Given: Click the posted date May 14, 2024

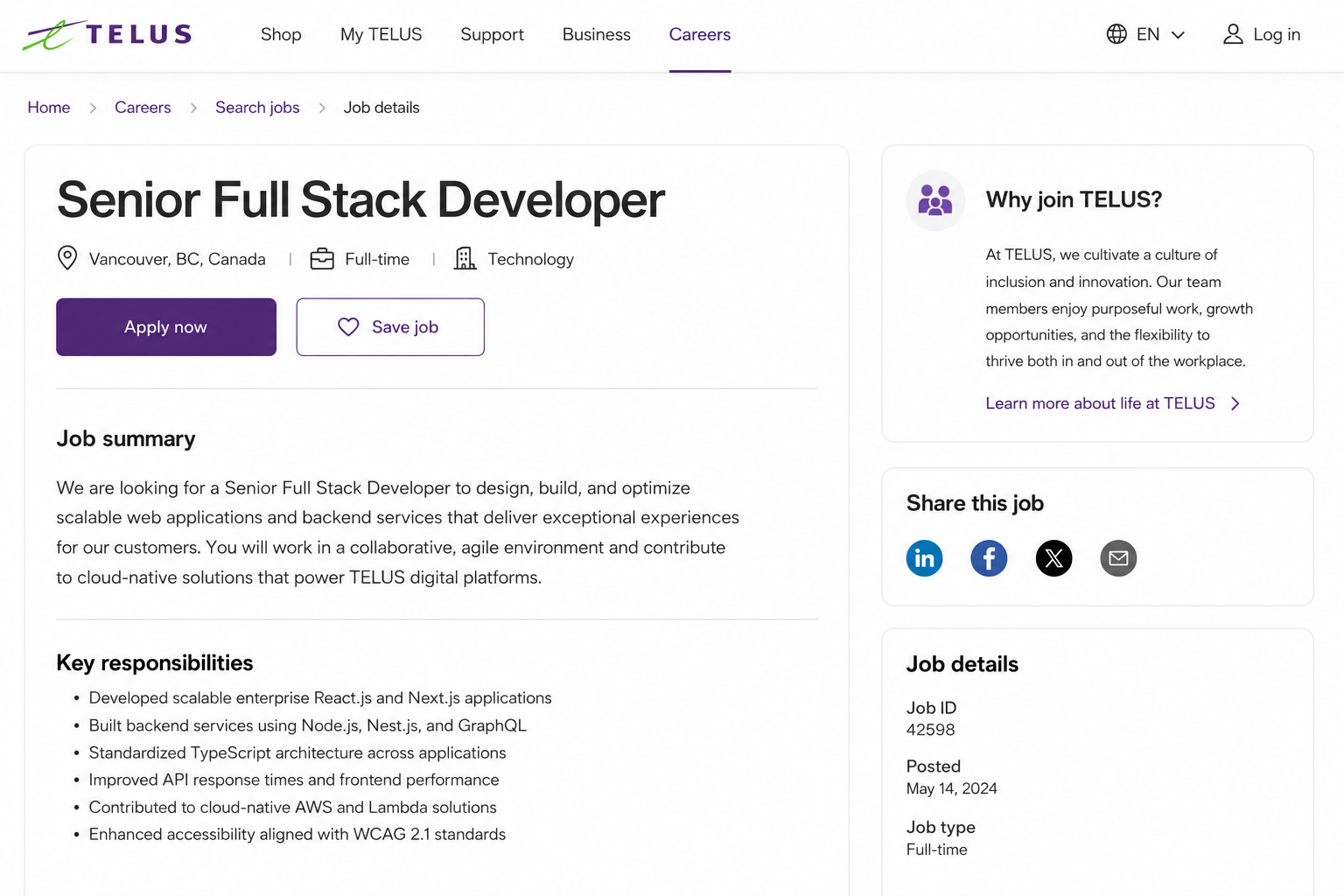Looking at the screenshot, I should click(x=952, y=788).
